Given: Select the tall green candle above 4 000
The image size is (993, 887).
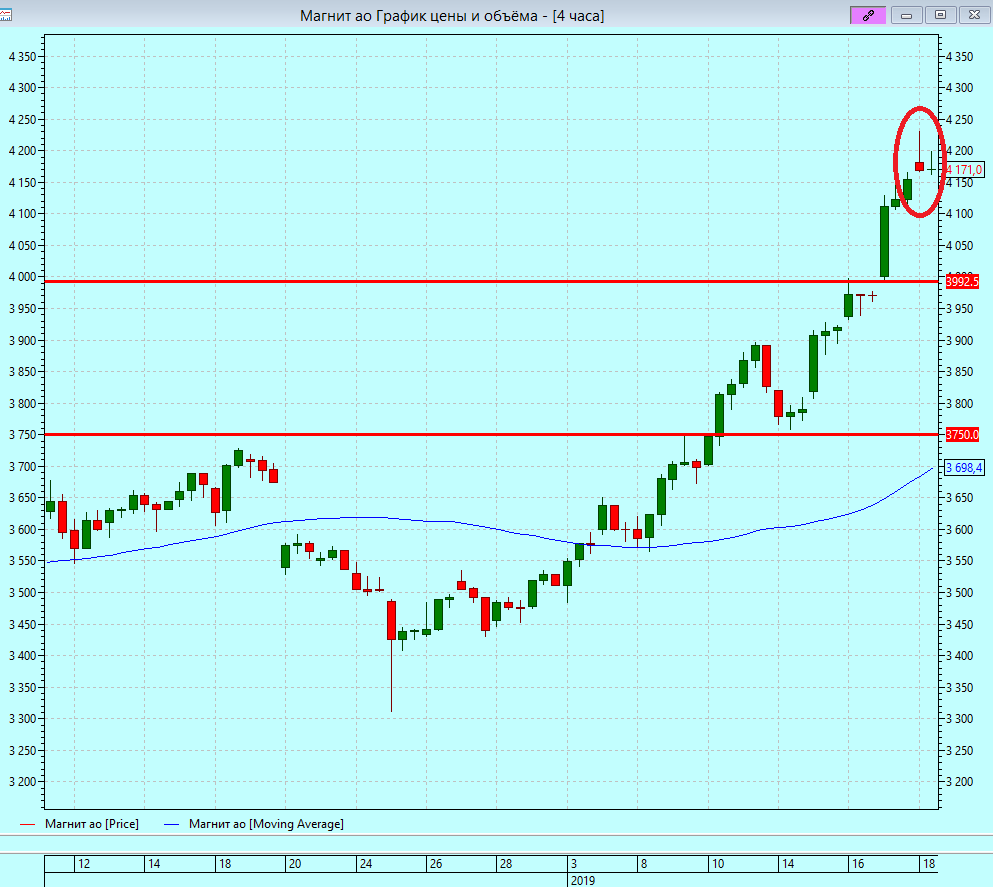Looking at the screenshot, I should [x=884, y=241].
